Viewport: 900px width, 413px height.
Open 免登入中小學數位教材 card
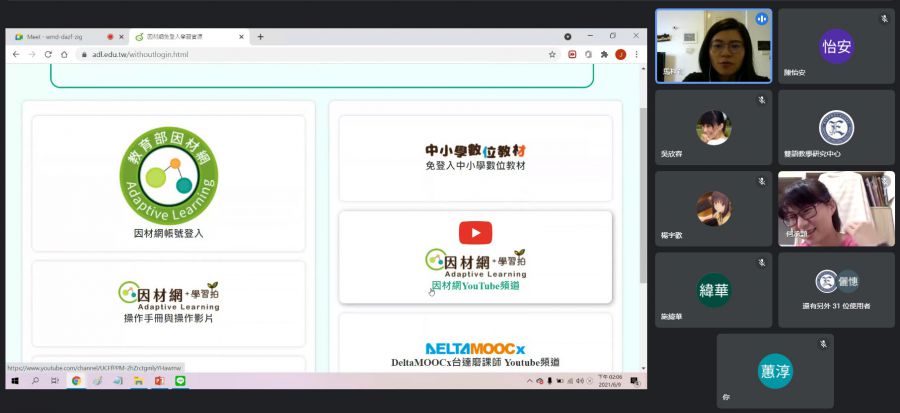click(475, 158)
